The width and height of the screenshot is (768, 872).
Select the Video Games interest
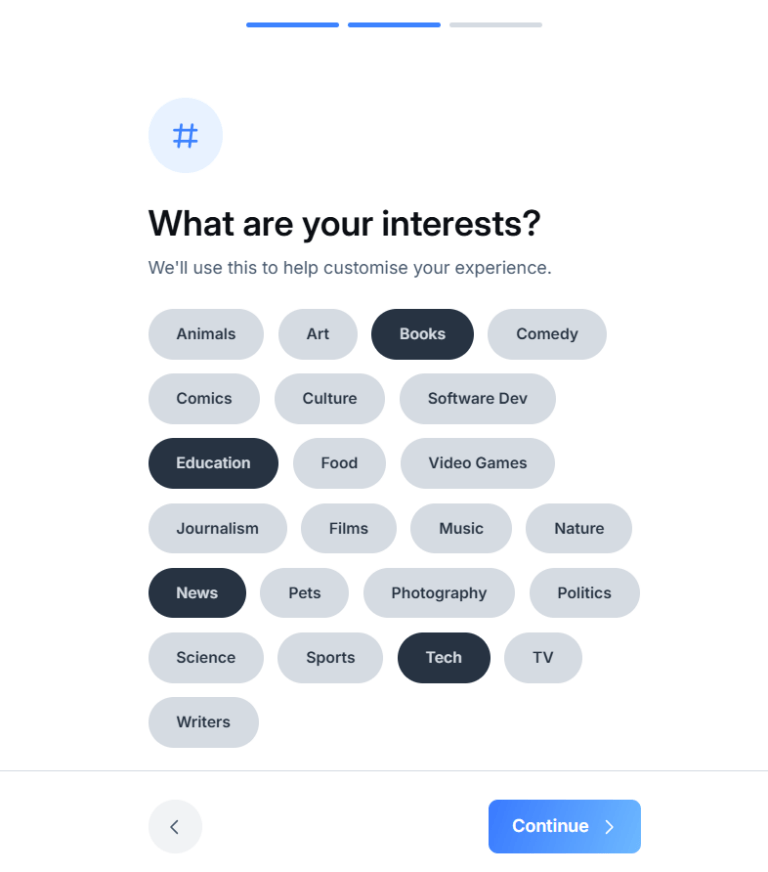click(477, 463)
